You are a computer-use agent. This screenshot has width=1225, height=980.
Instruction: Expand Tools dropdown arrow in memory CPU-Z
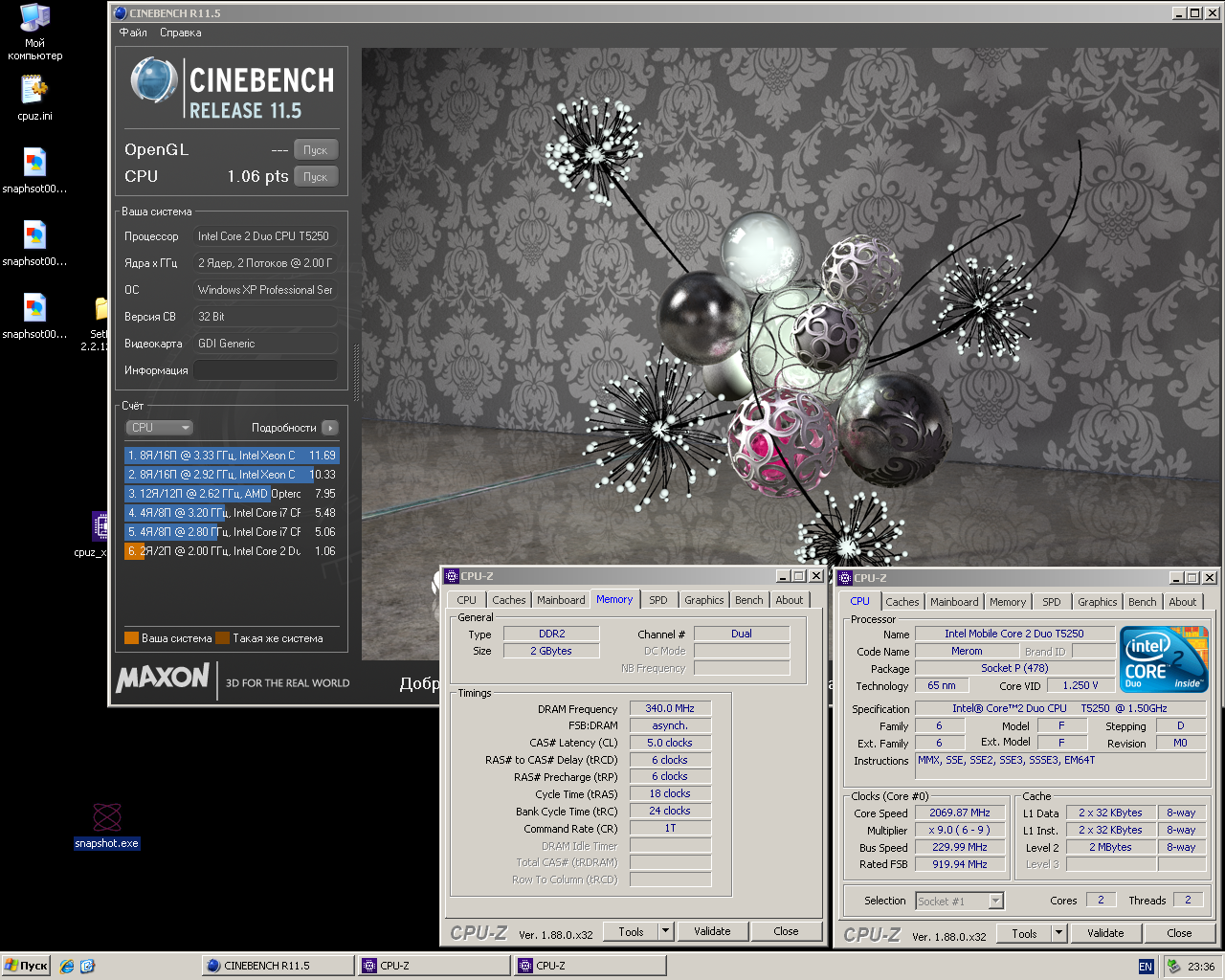(666, 931)
